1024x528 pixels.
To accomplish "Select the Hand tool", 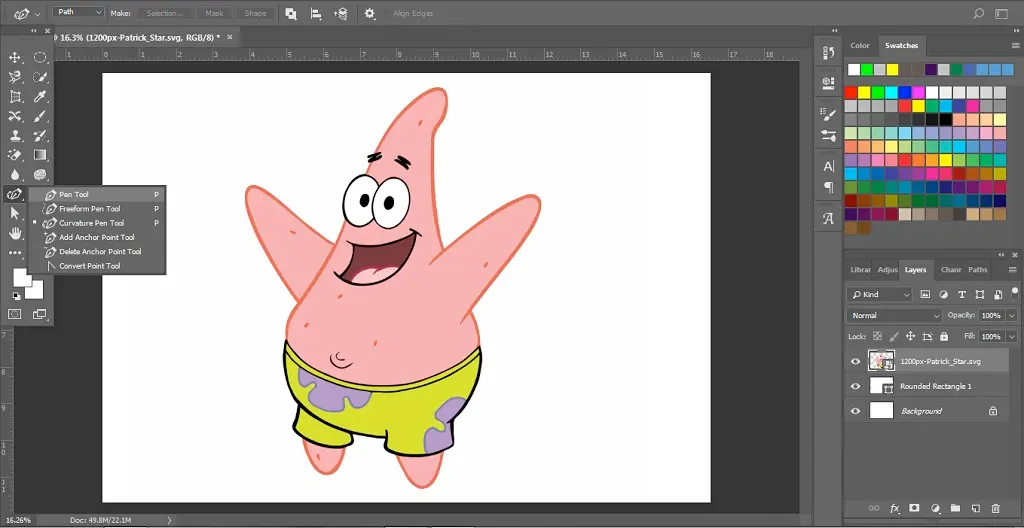I will click(14, 233).
